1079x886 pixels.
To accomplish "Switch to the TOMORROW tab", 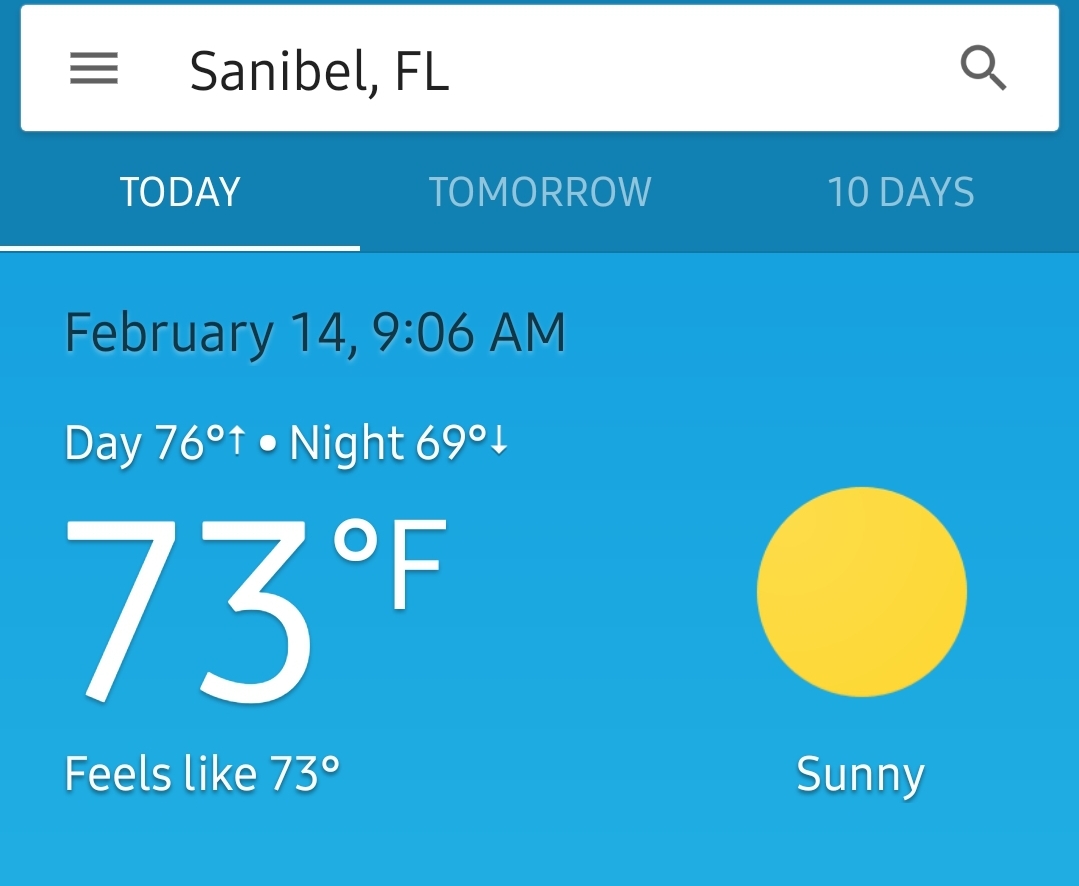I will click(540, 192).
